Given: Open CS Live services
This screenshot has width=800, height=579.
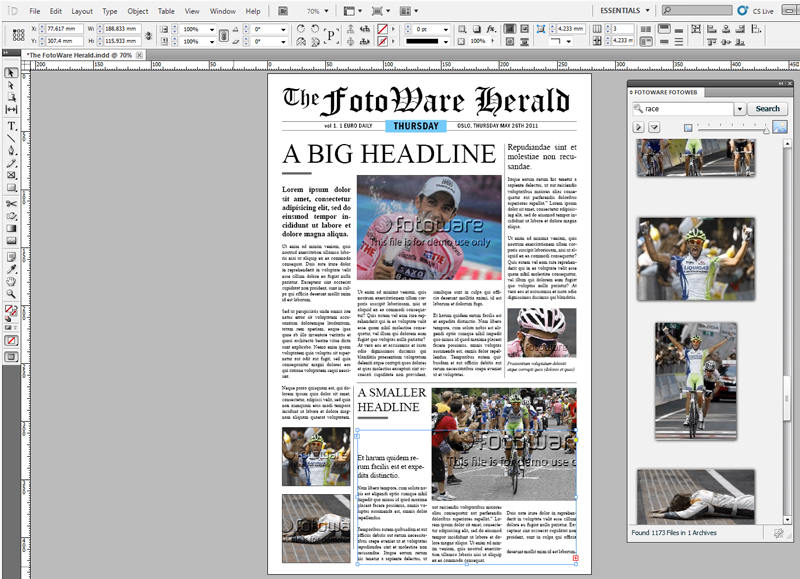Looking at the screenshot, I should click(x=756, y=11).
